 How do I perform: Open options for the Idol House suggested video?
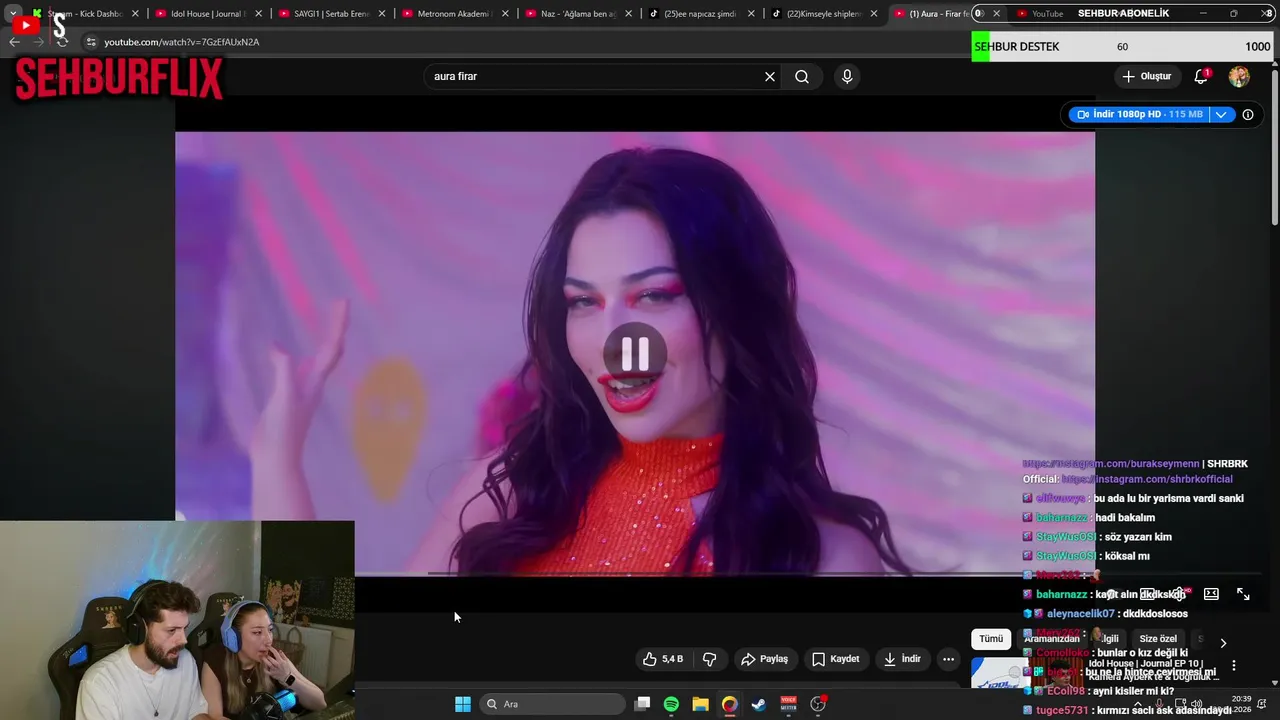1233,666
